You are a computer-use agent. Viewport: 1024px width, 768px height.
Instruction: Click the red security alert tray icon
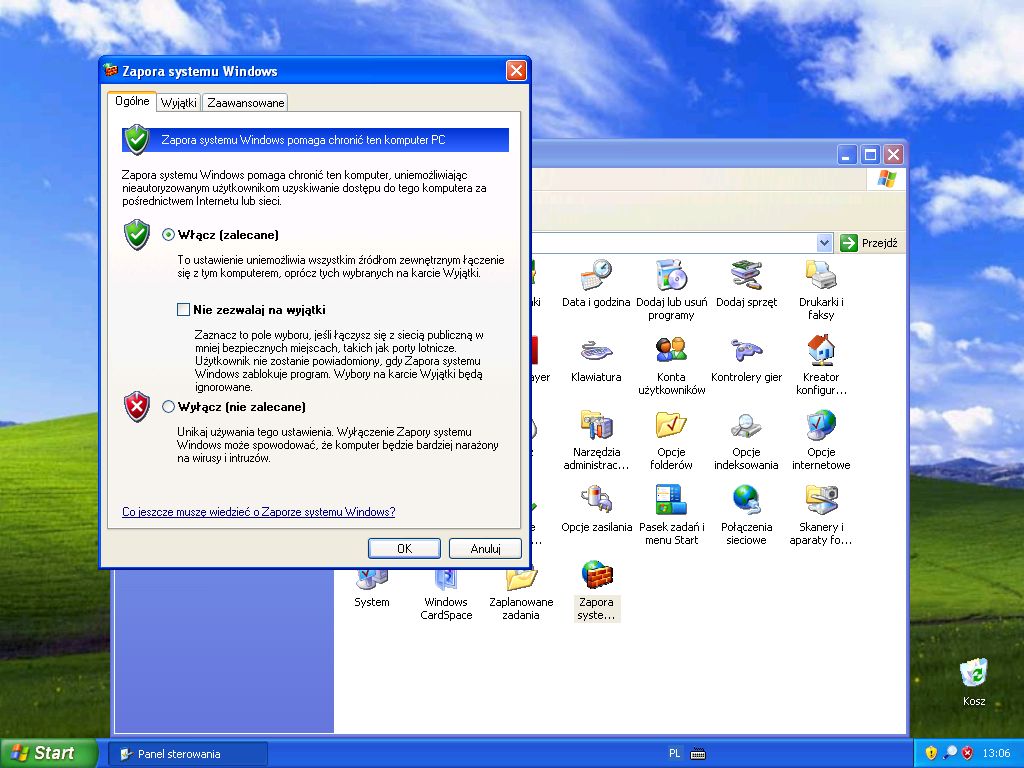click(968, 753)
